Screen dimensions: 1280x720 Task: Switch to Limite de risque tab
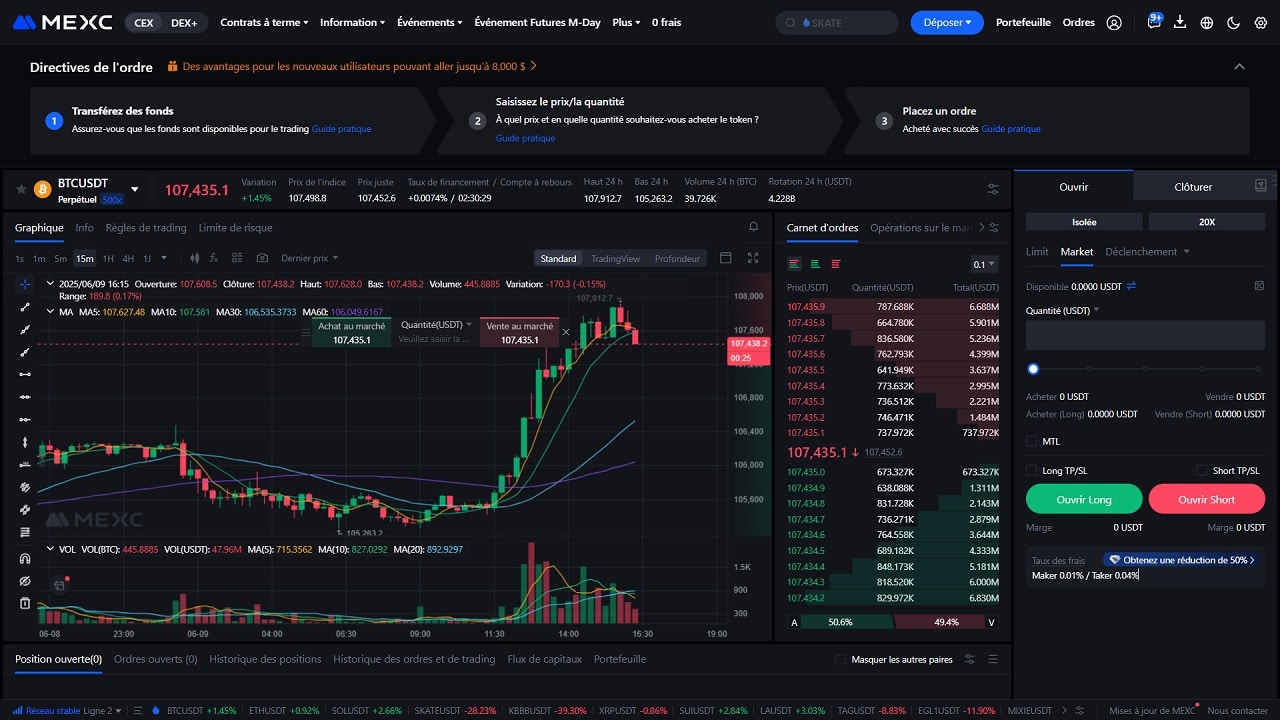click(x=235, y=227)
